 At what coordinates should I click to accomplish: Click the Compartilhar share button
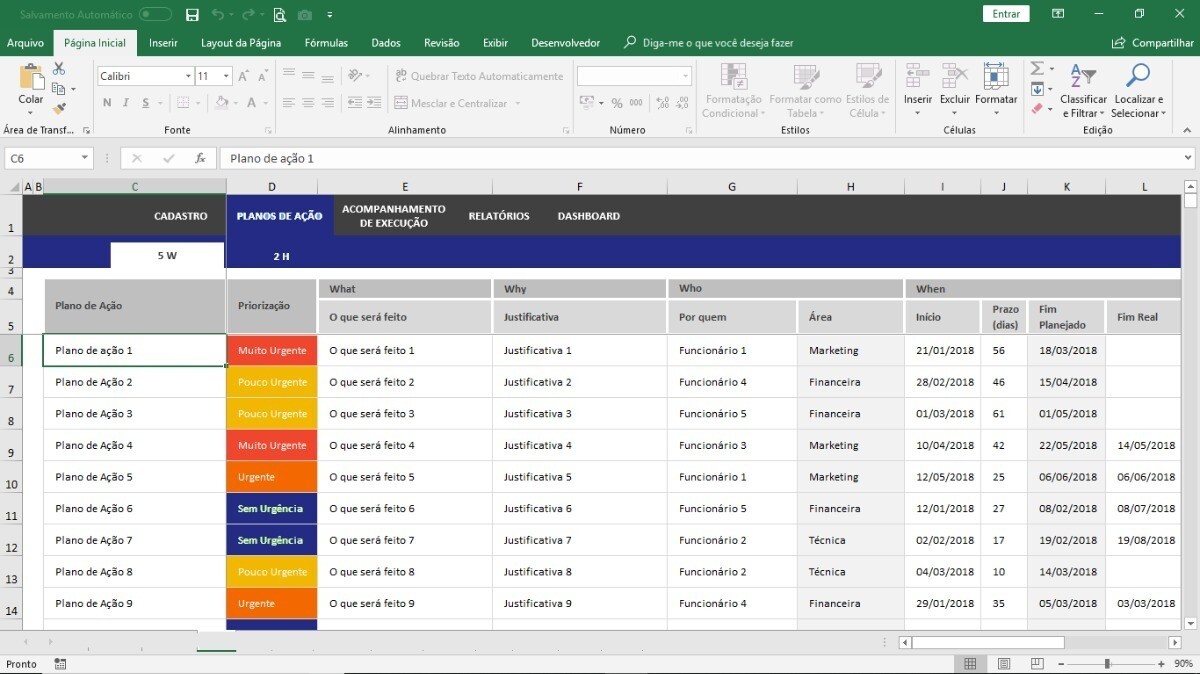click(x=1153, y=43)
